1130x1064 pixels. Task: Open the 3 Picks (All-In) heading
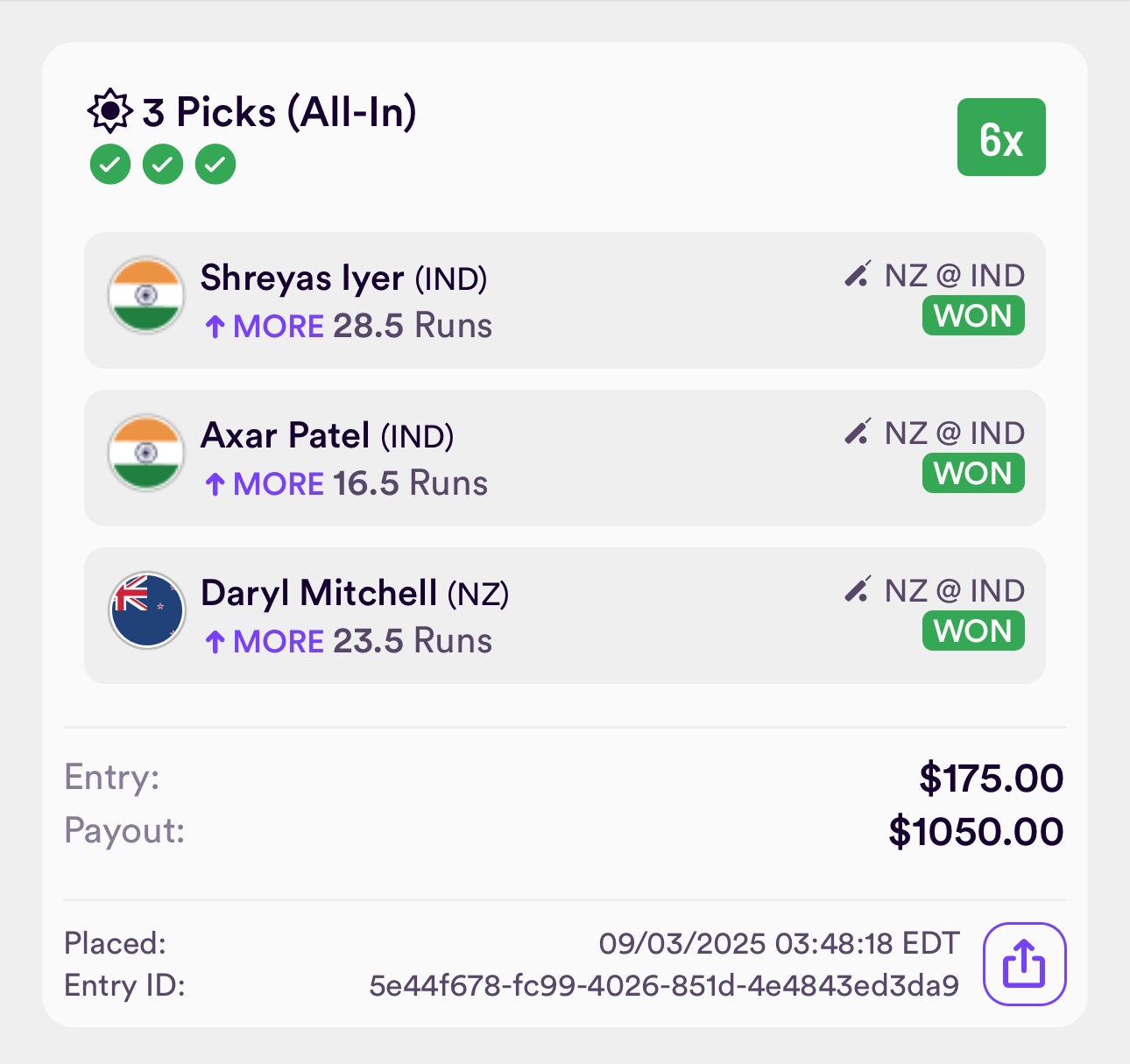(279, 112)
